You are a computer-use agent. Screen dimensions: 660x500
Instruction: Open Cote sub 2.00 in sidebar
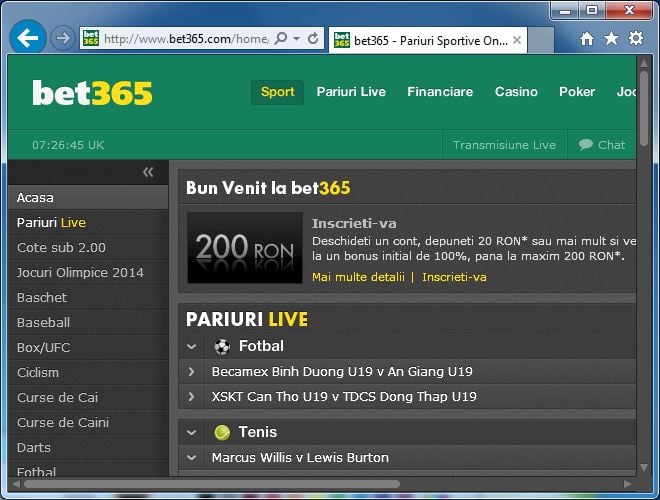pyautogui.click(x=88, y=247)
